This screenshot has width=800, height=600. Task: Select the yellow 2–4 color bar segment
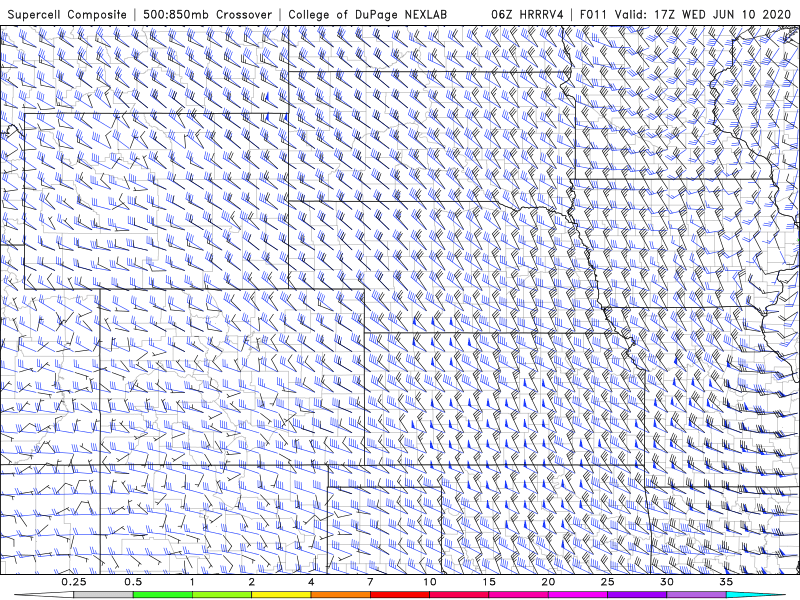[x=281, y=595]
